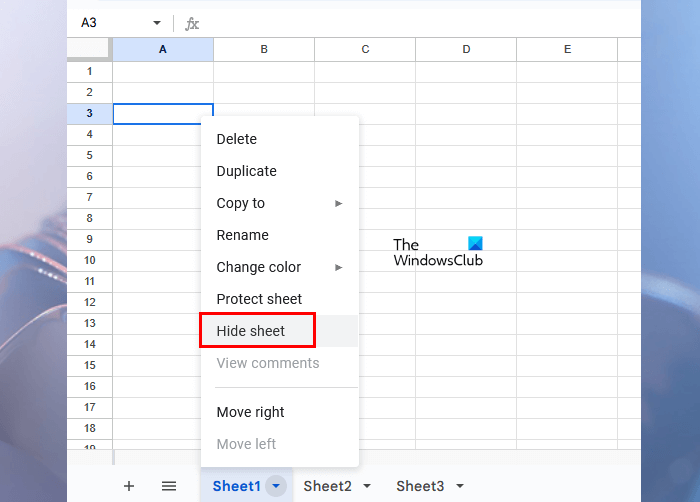Select column D header
Image resolution: width=700 pixels, height=502 pixels.
pyautogui.click(x=466, y=49)
